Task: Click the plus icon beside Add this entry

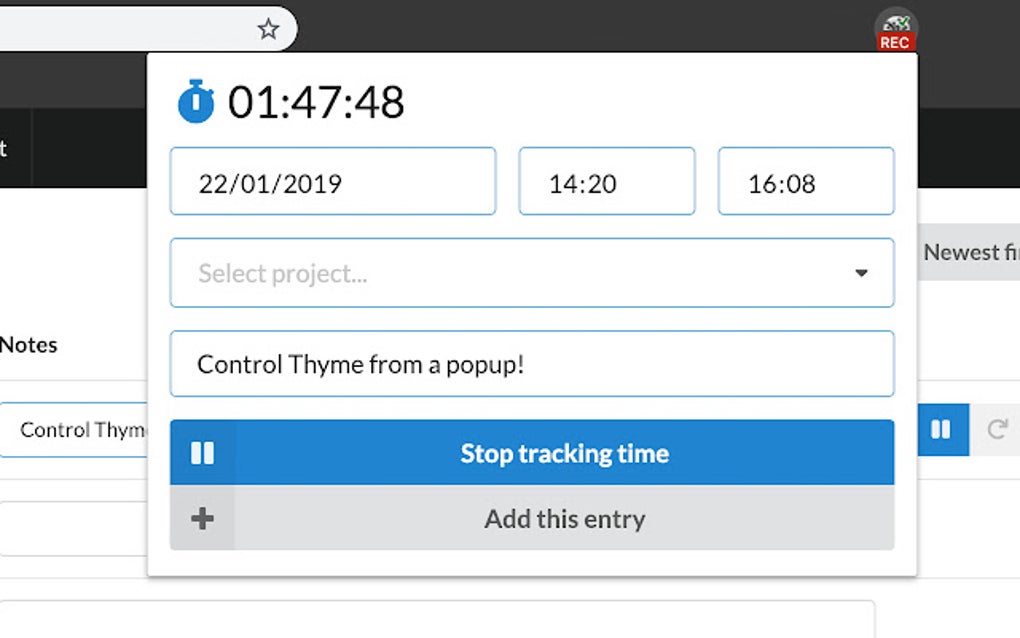Action: tap(202, 518)
